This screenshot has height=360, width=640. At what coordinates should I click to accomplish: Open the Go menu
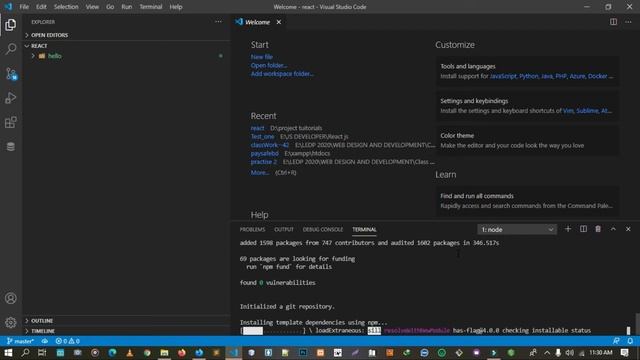coord(110,7)
